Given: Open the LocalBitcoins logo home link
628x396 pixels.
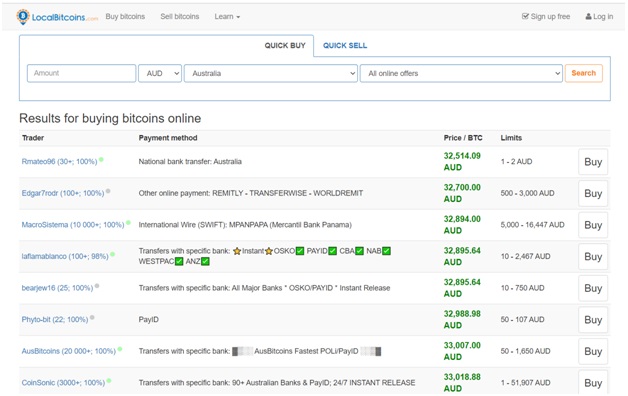Looking at the screenshot, I should [x=57, y=17].
